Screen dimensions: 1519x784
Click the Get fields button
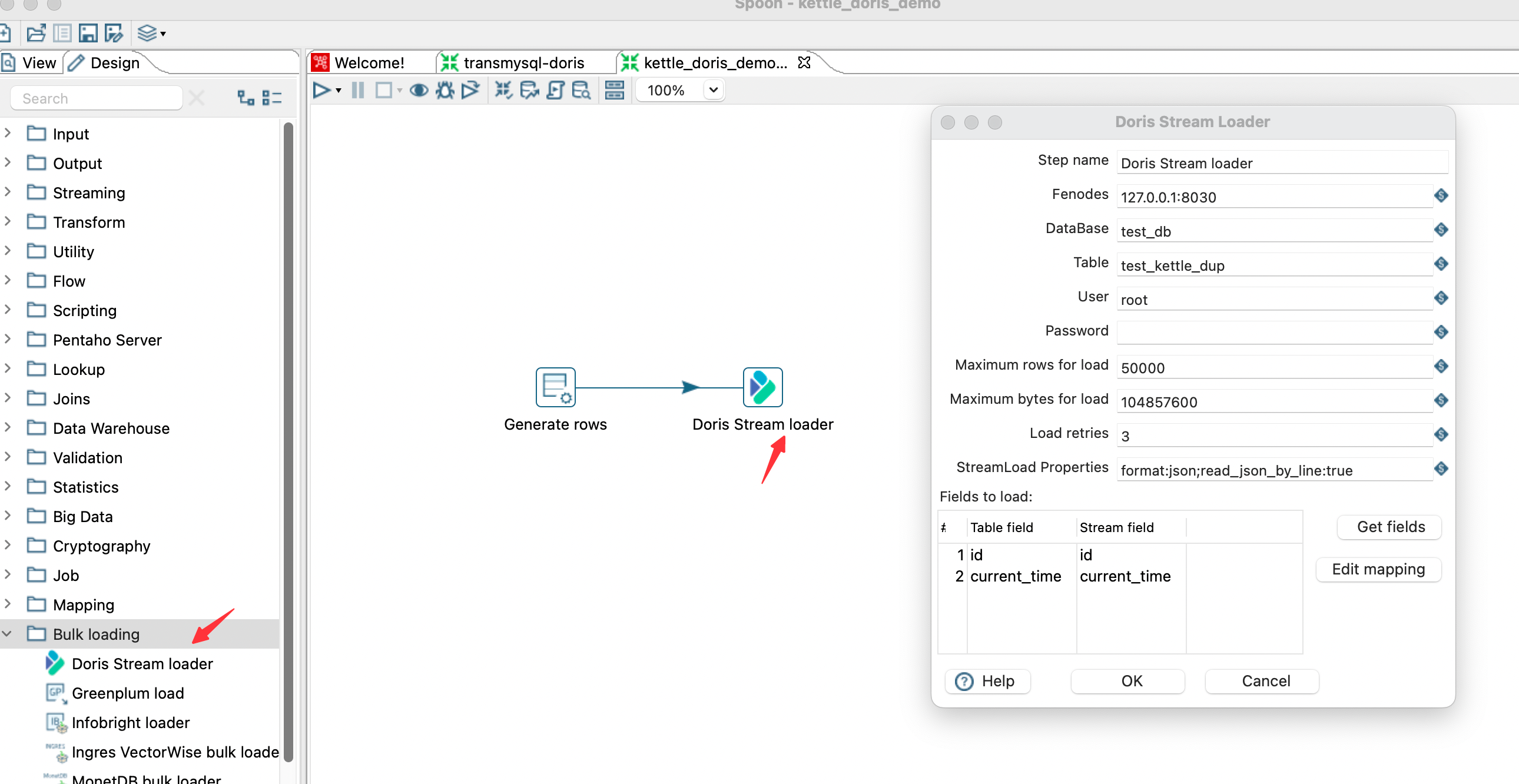point(1390,526)
